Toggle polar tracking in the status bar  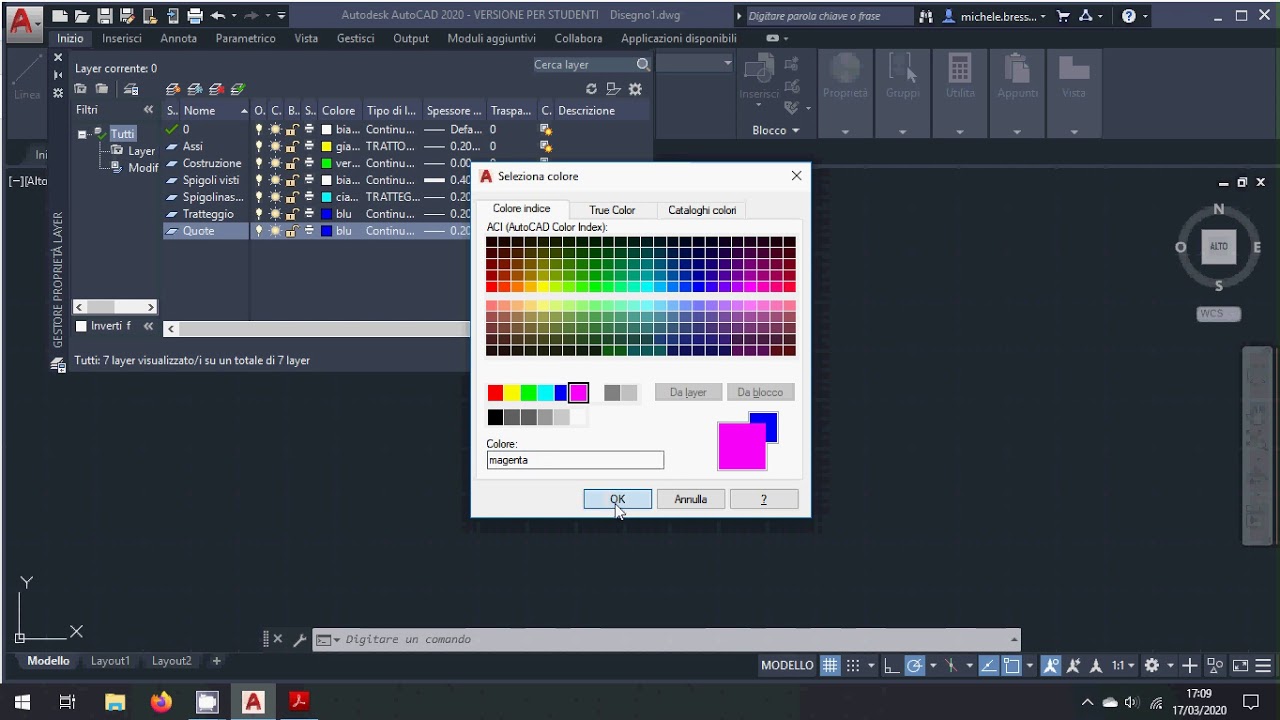click(x=914, y=665)
